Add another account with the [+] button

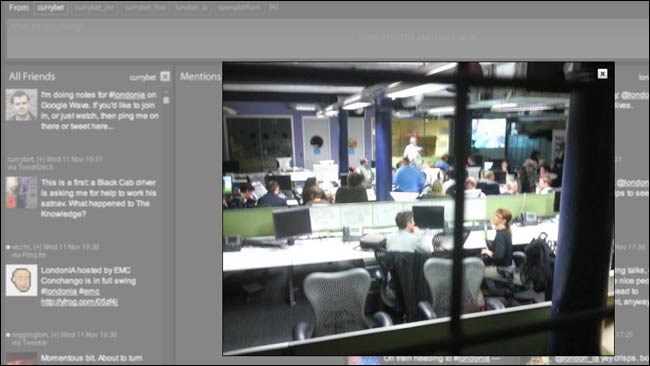coord(273,7)
